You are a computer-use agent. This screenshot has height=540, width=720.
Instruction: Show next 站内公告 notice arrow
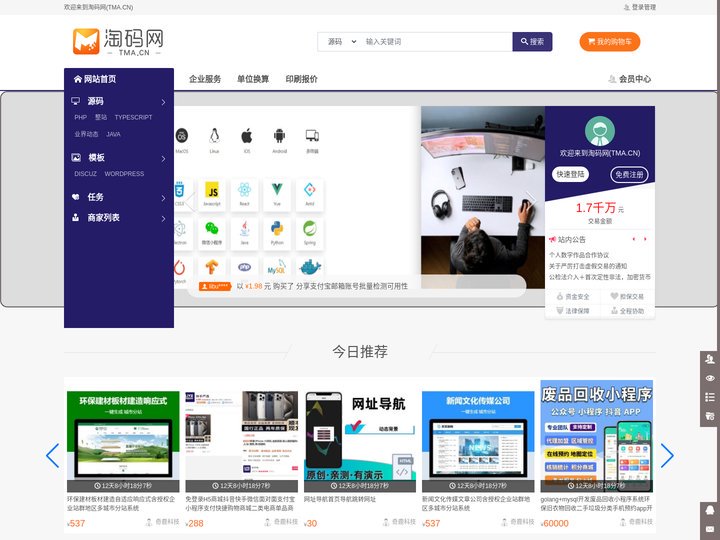point(645,239)
